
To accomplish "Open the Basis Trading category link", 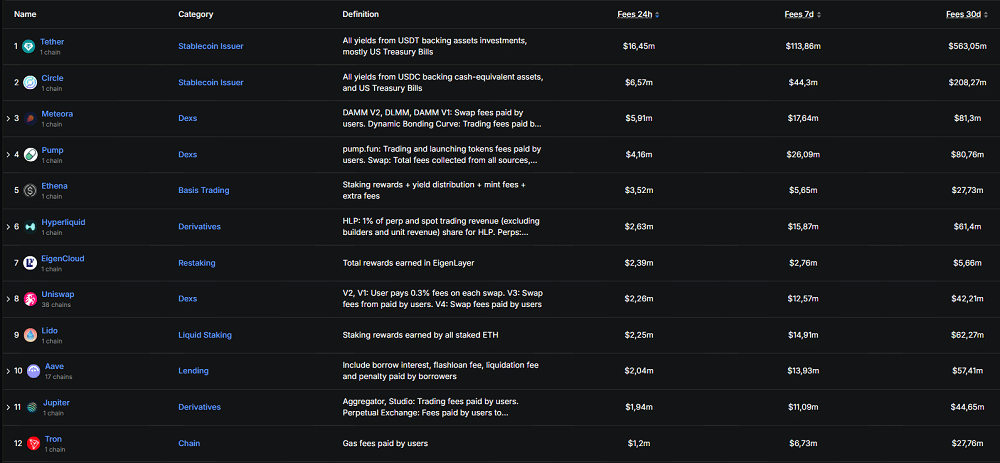I will (x=203, y=190).
